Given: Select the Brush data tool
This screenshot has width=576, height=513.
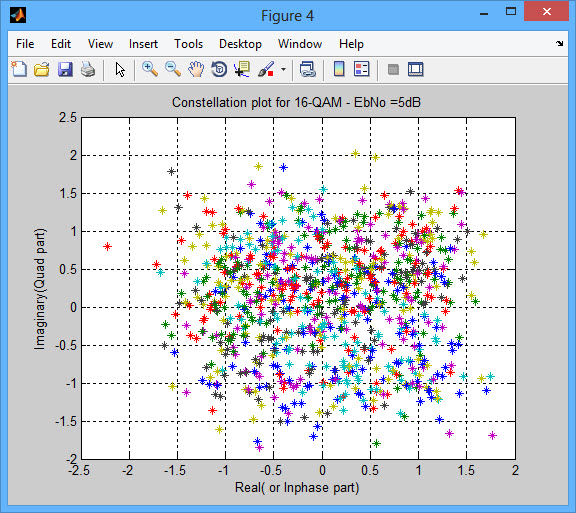Looking at the screenshot, I should 266,69.
